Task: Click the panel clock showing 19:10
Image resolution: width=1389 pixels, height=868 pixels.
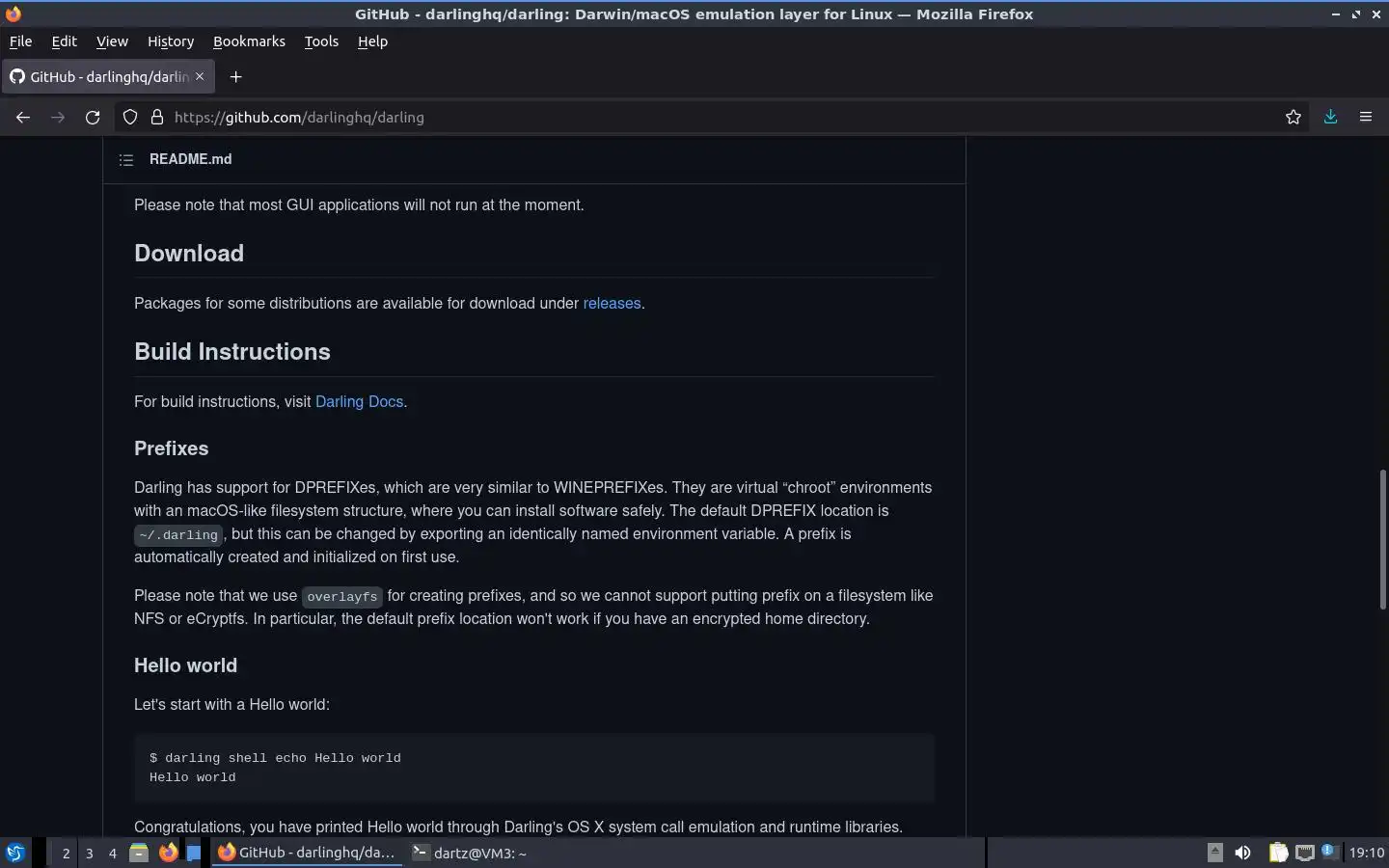Action: pyautogui.click(x=1366, y=853)
